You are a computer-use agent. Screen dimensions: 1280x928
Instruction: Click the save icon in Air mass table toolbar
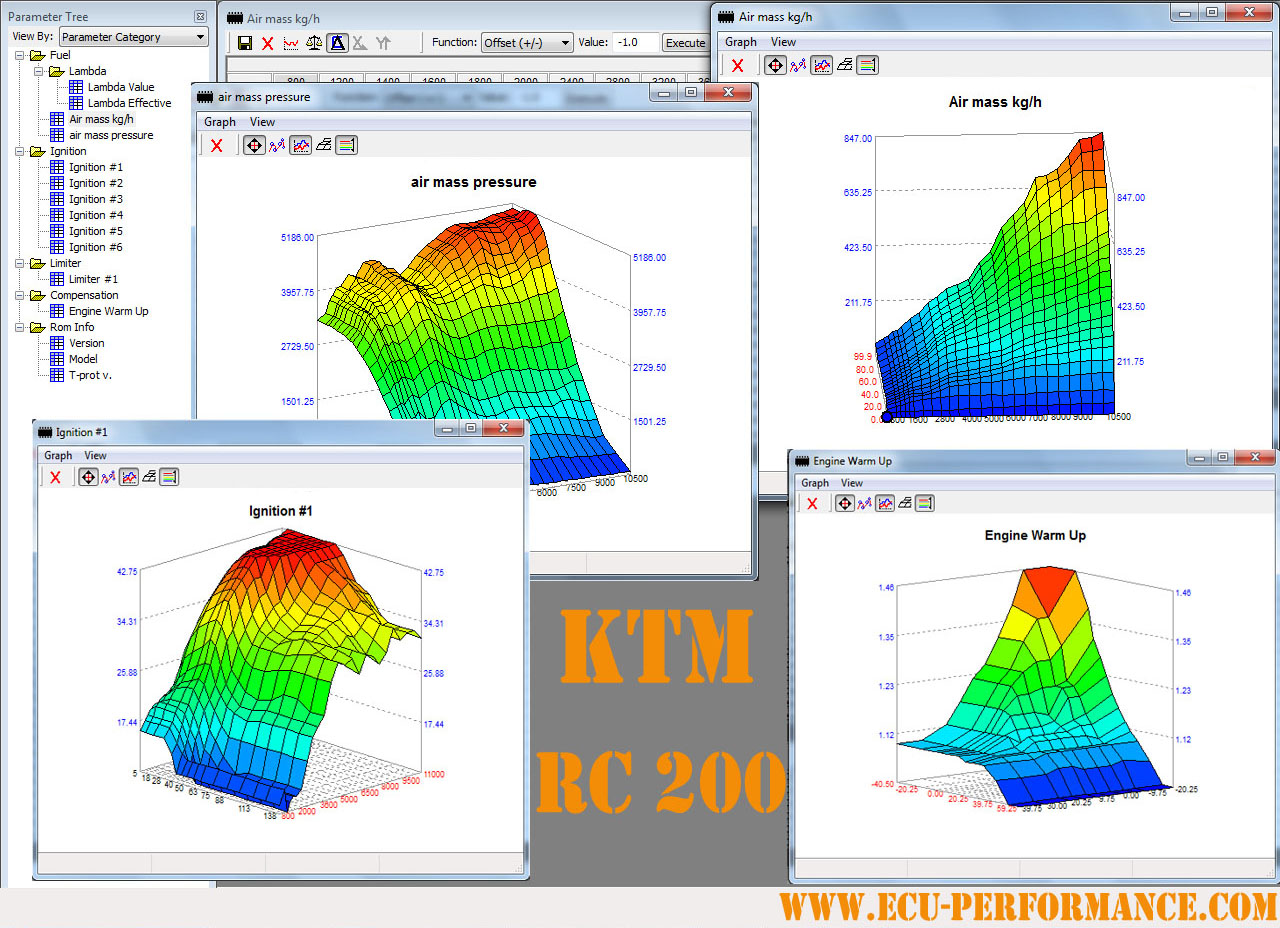click(245, 43)
